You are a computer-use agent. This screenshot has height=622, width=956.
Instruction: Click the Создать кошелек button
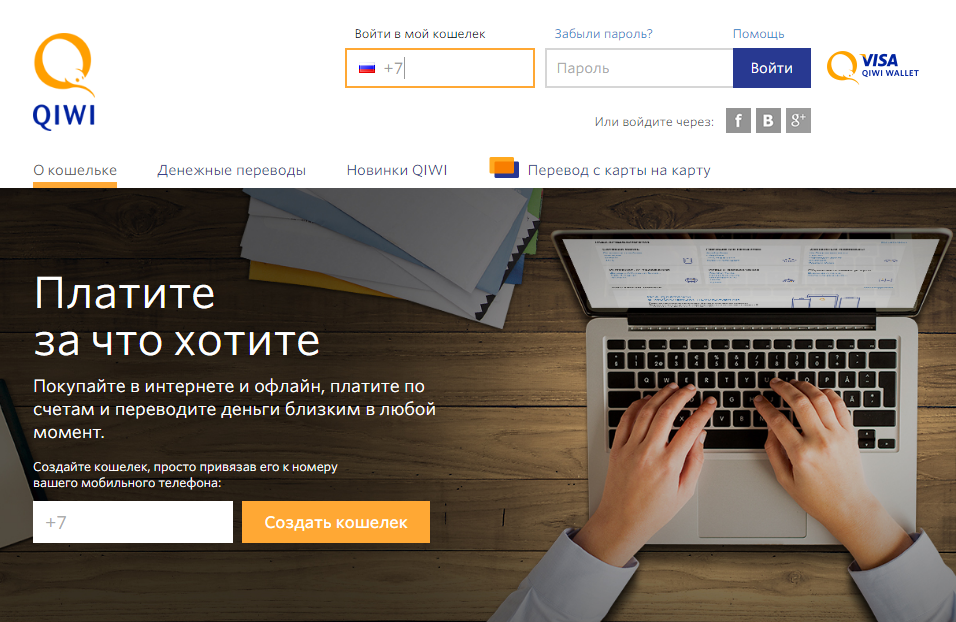coord(336,522)
